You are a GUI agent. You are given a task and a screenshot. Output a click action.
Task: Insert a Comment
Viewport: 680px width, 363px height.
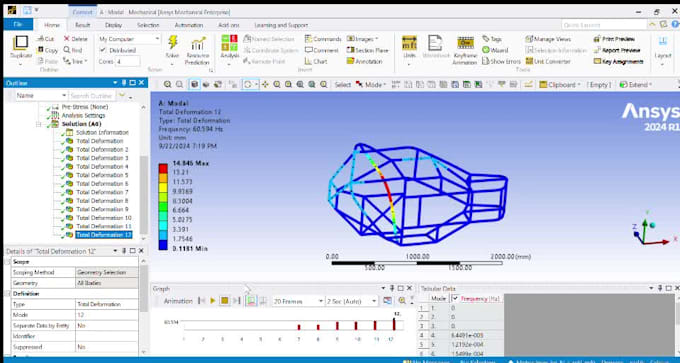click(321, 50)
